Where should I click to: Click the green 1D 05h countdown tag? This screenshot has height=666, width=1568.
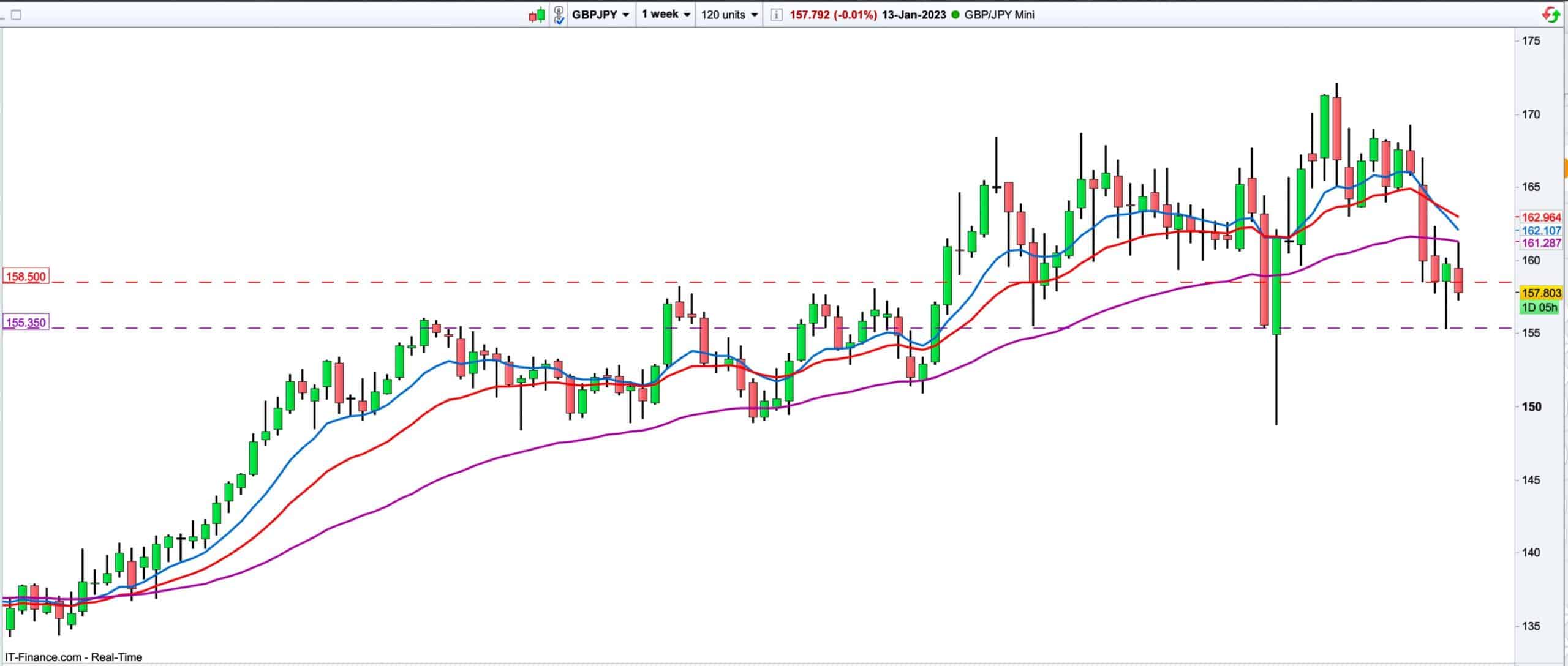tap(1540, 307)
